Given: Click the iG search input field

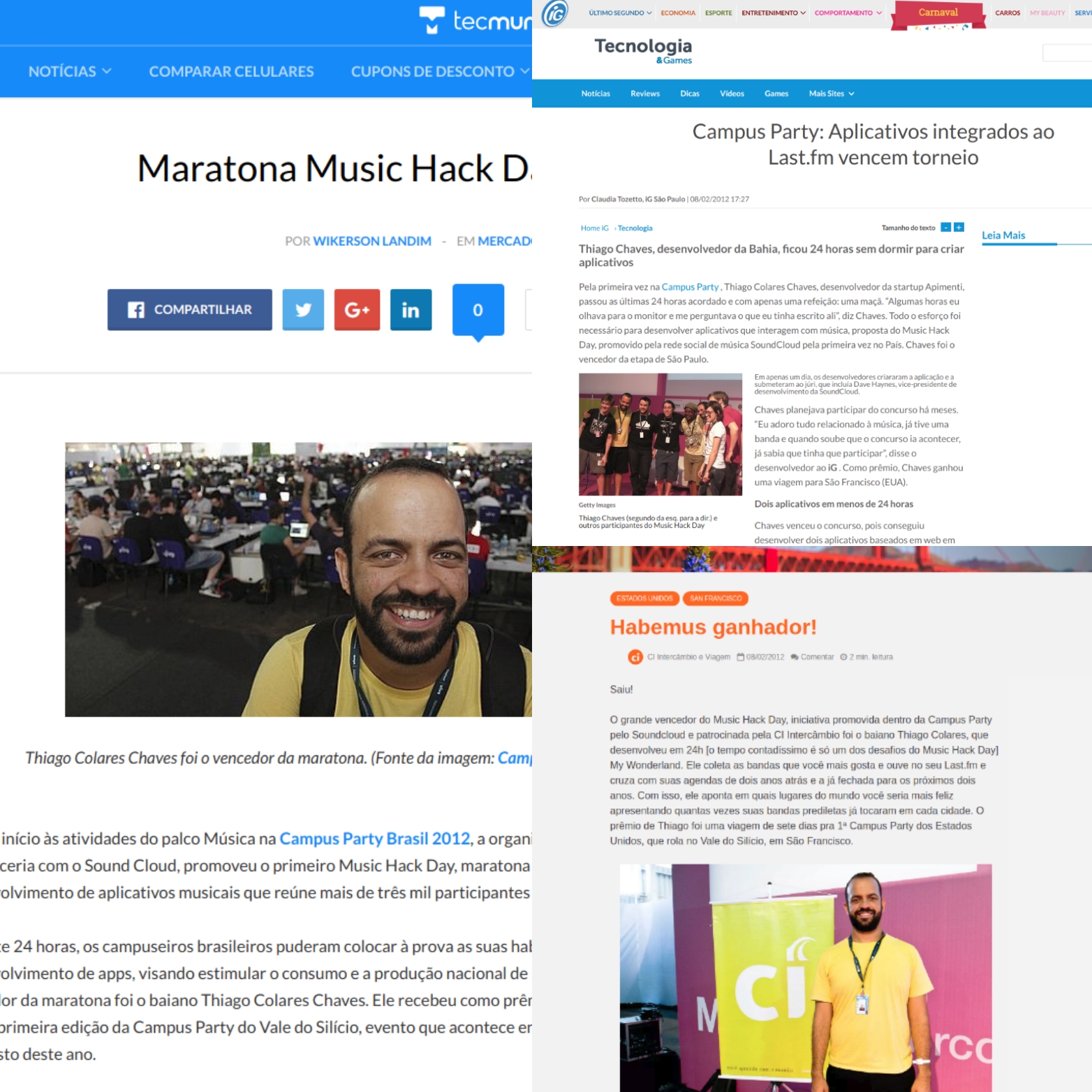Looking at the screenshot, I should [1068, 53].
